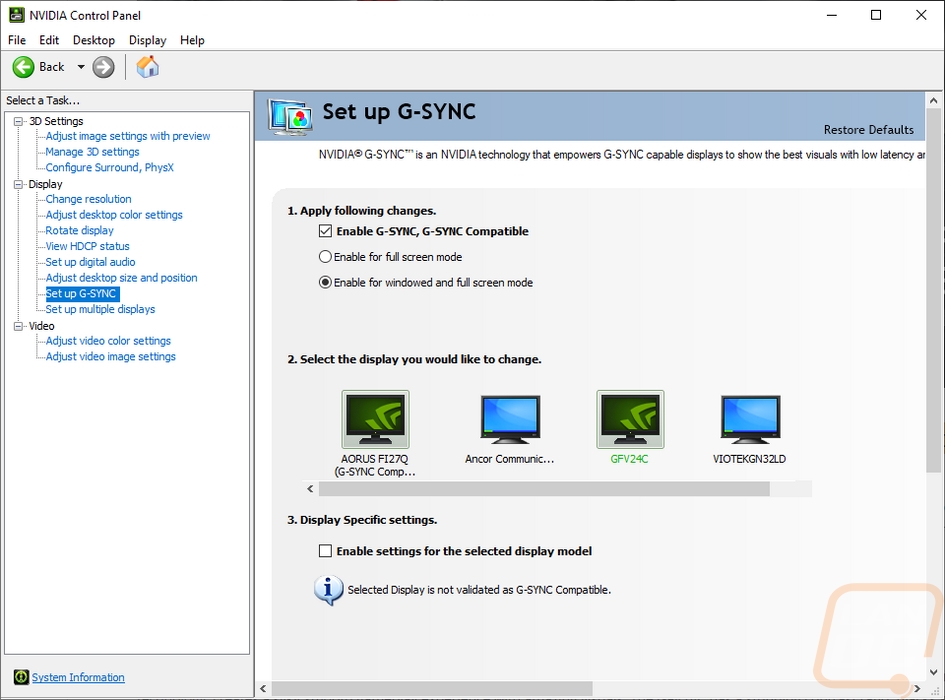This screenshot has height=700, width=945.
Task: Open Rotate display task
Action: 80,230
